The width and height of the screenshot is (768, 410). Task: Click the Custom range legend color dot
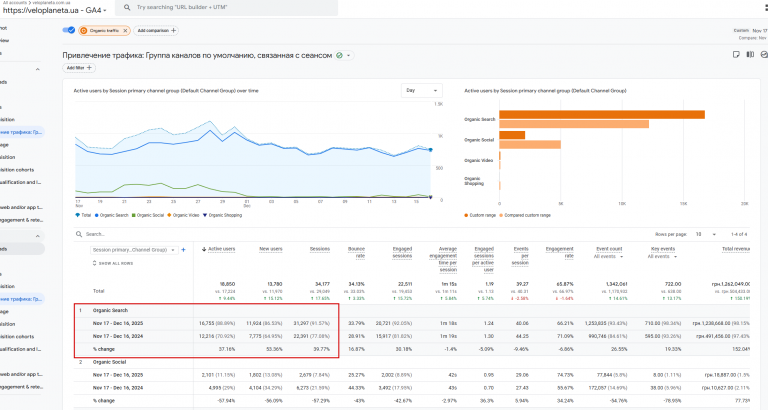coord(467,215)
